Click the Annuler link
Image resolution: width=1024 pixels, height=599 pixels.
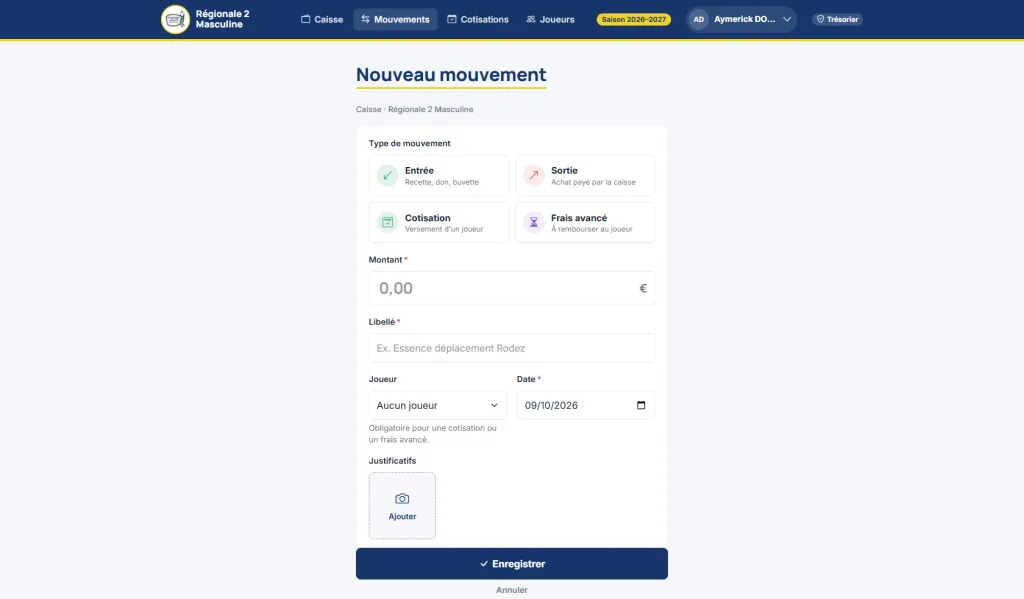tap(511, 590)
